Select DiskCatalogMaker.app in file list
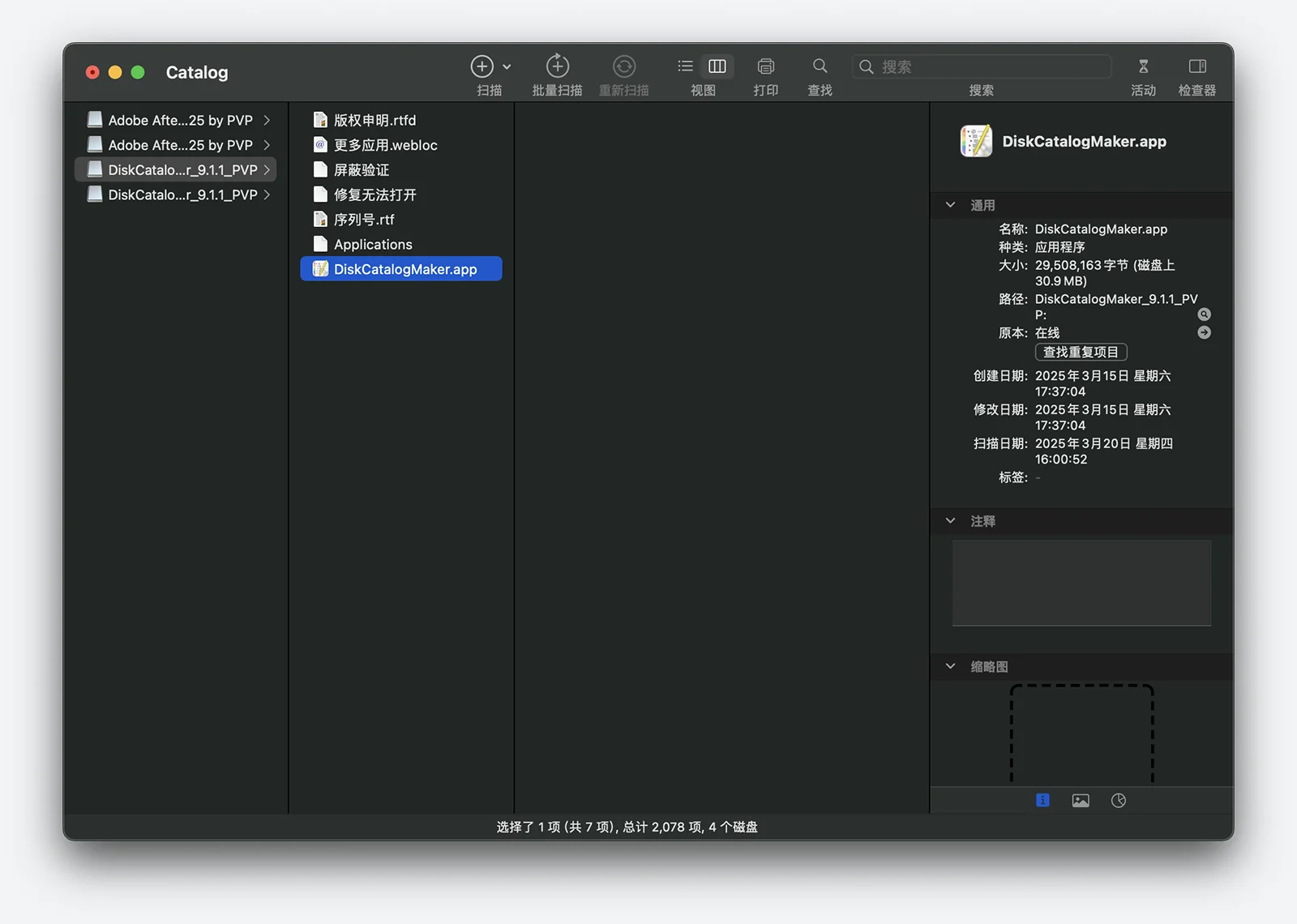This screenshot has height=924, width=1297. click(401, 269)
